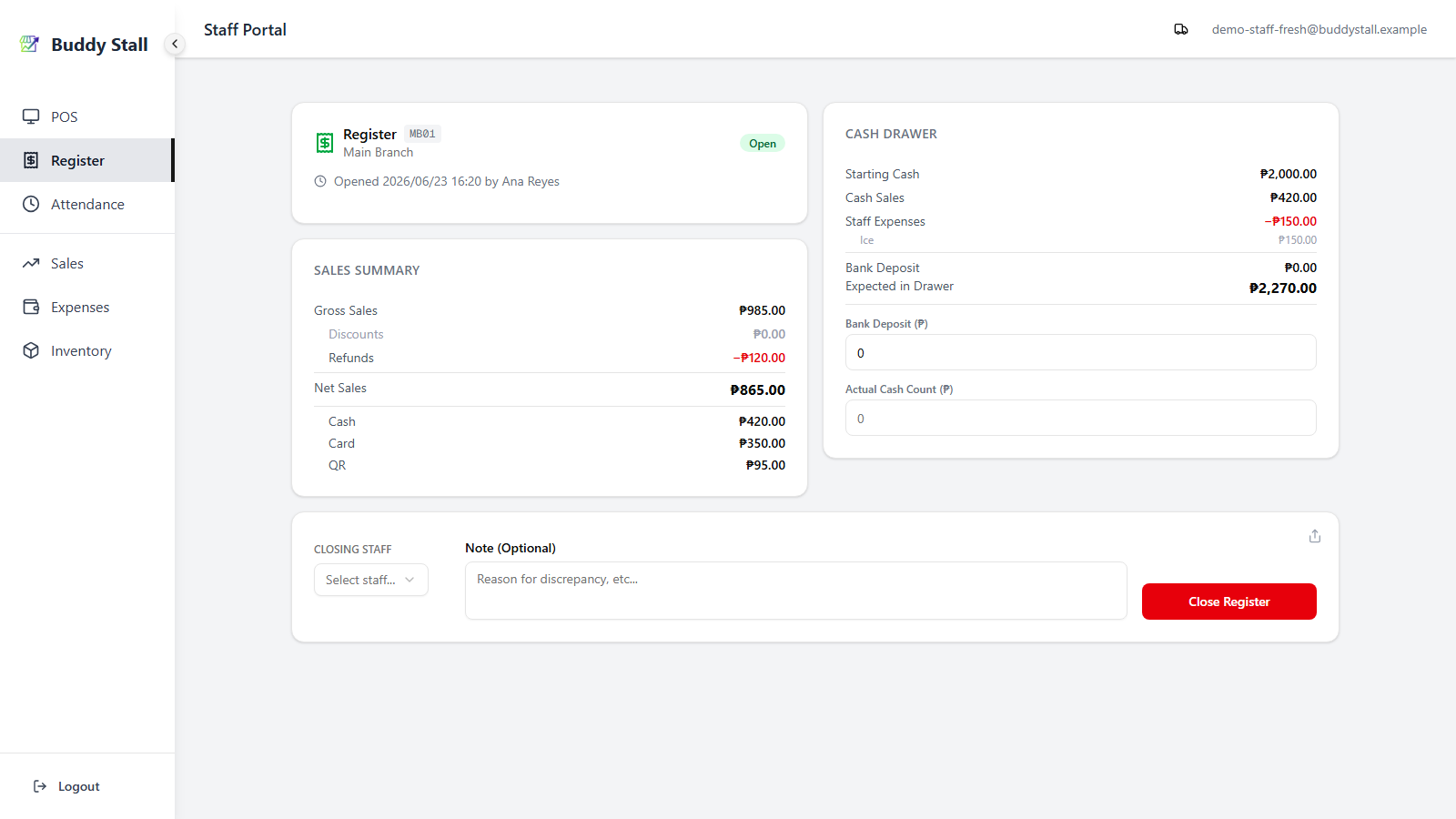
Task: Click Gross Sales amount ₱985.00
Action: tap(762, 310)
